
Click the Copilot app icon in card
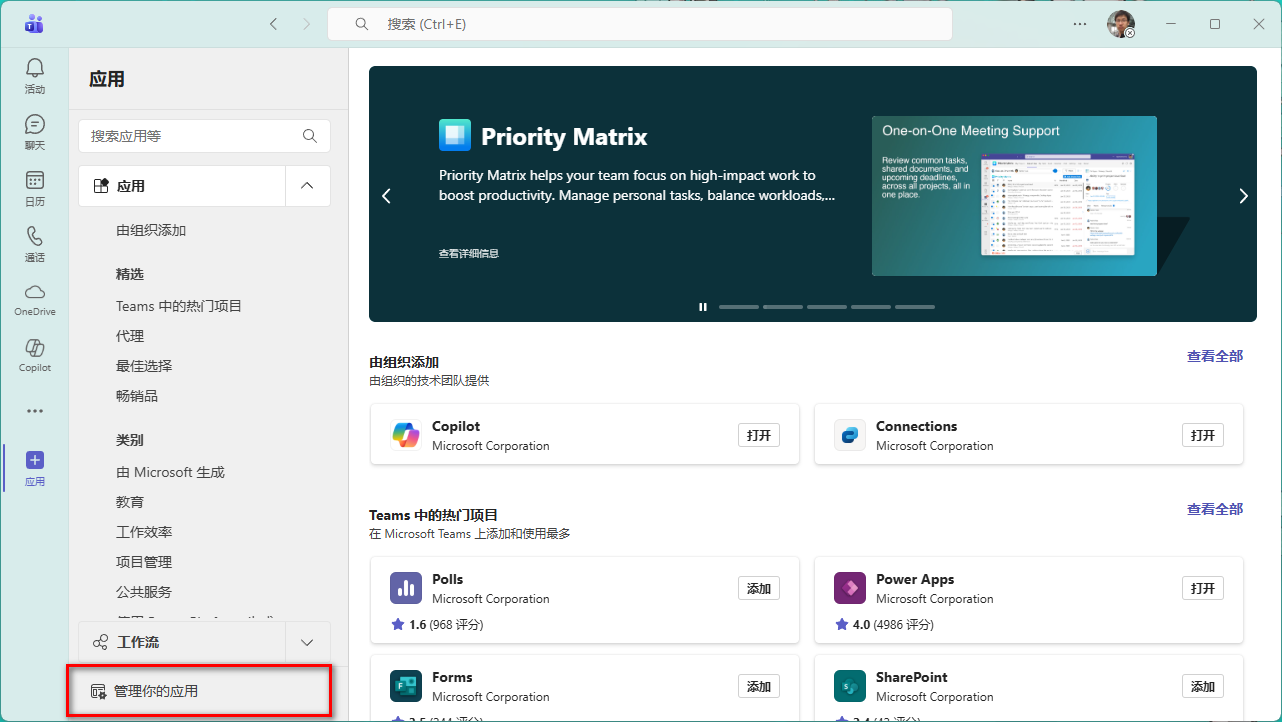(406, 435)
